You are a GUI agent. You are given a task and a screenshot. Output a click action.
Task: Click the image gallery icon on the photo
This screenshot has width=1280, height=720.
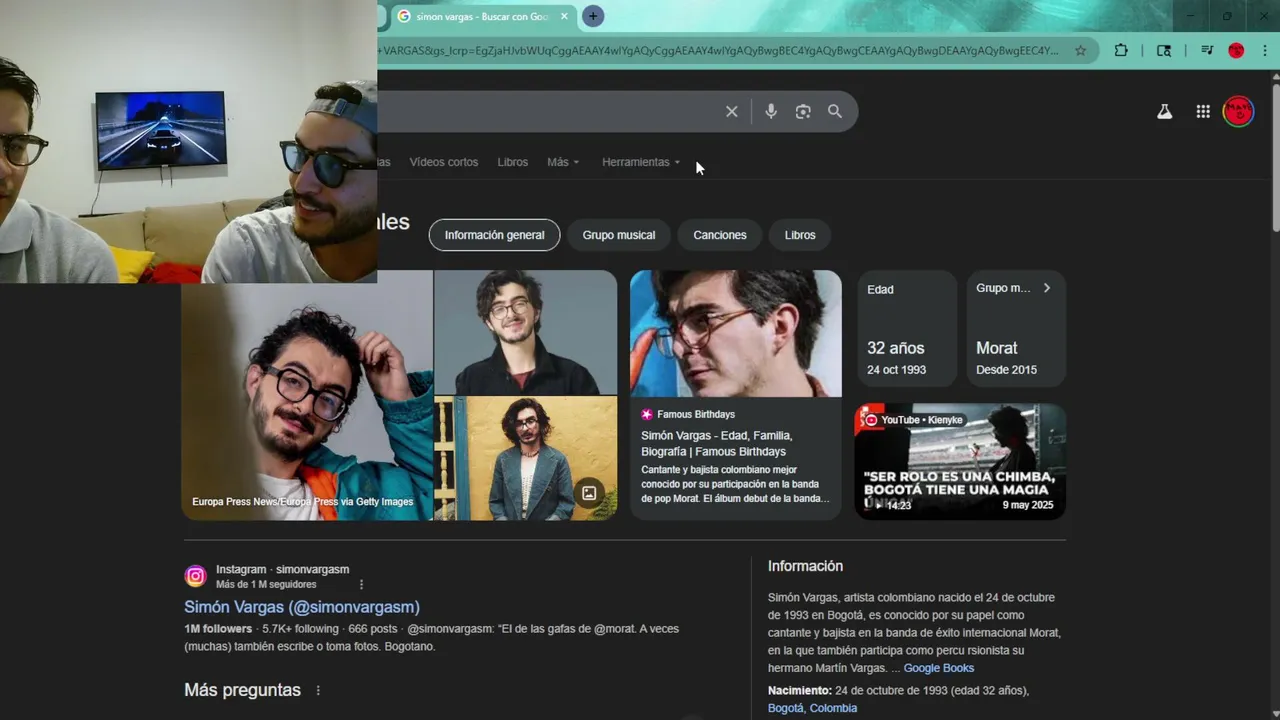point(589,493)
